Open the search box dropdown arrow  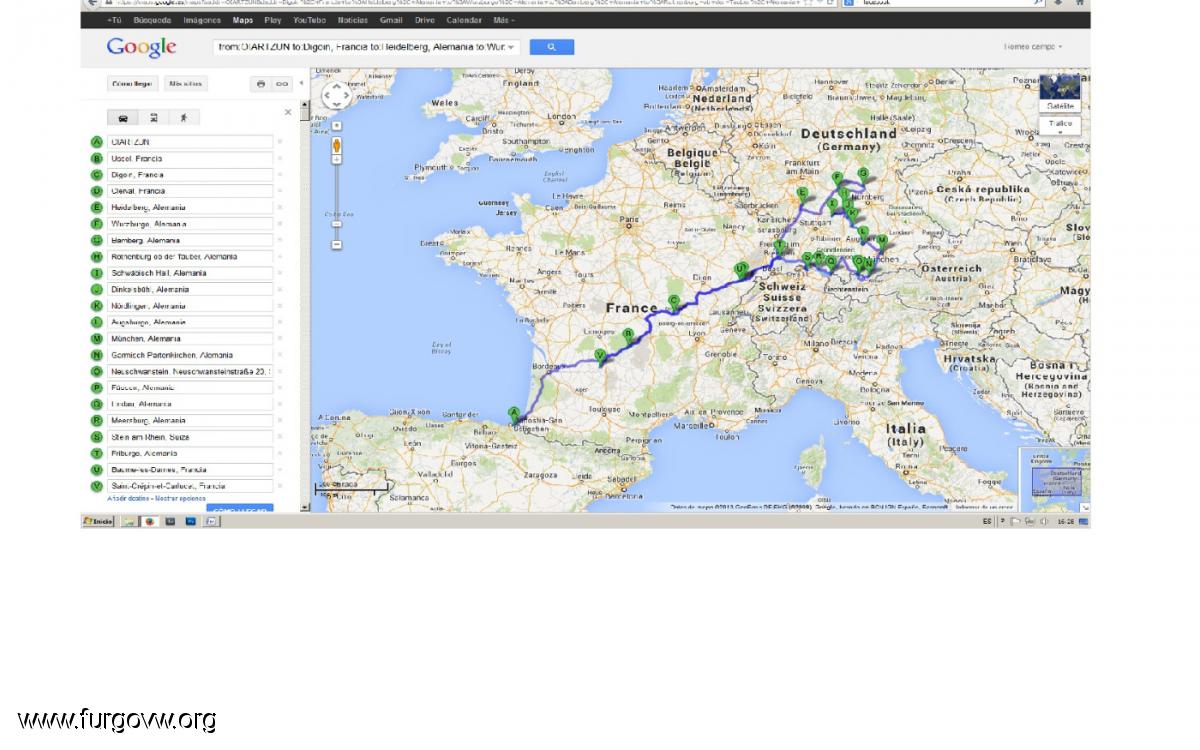coord(512,47)
